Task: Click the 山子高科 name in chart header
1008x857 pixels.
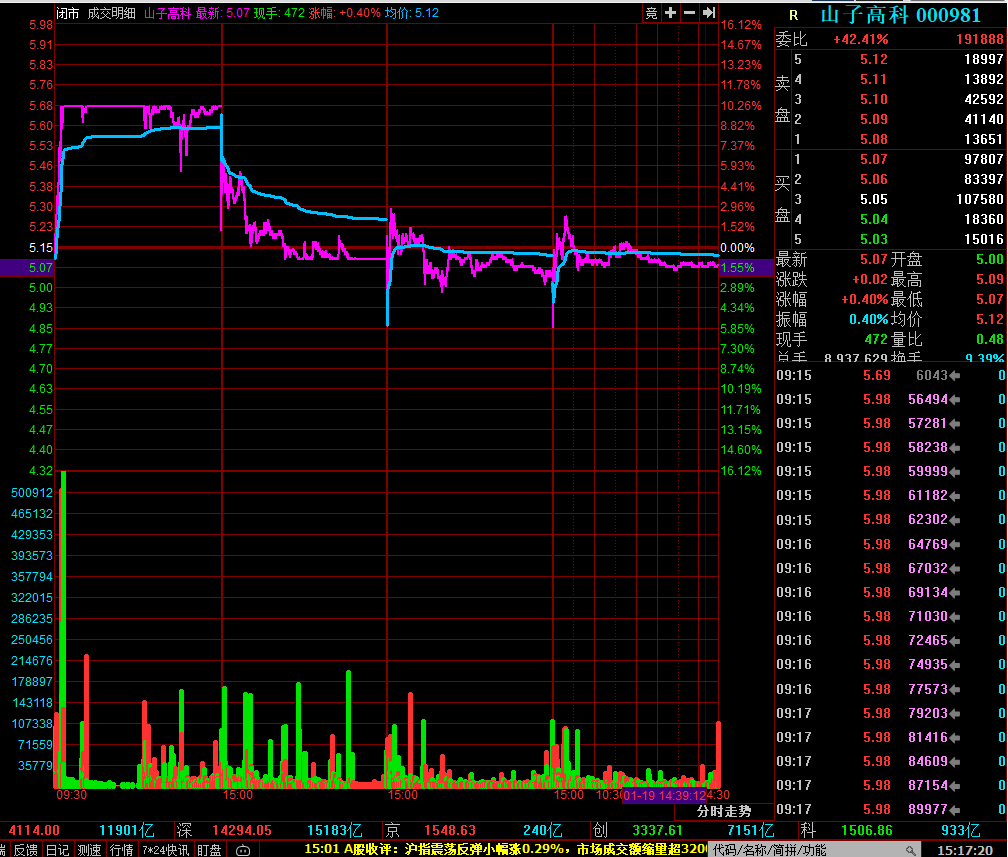Action: (167, 13)
